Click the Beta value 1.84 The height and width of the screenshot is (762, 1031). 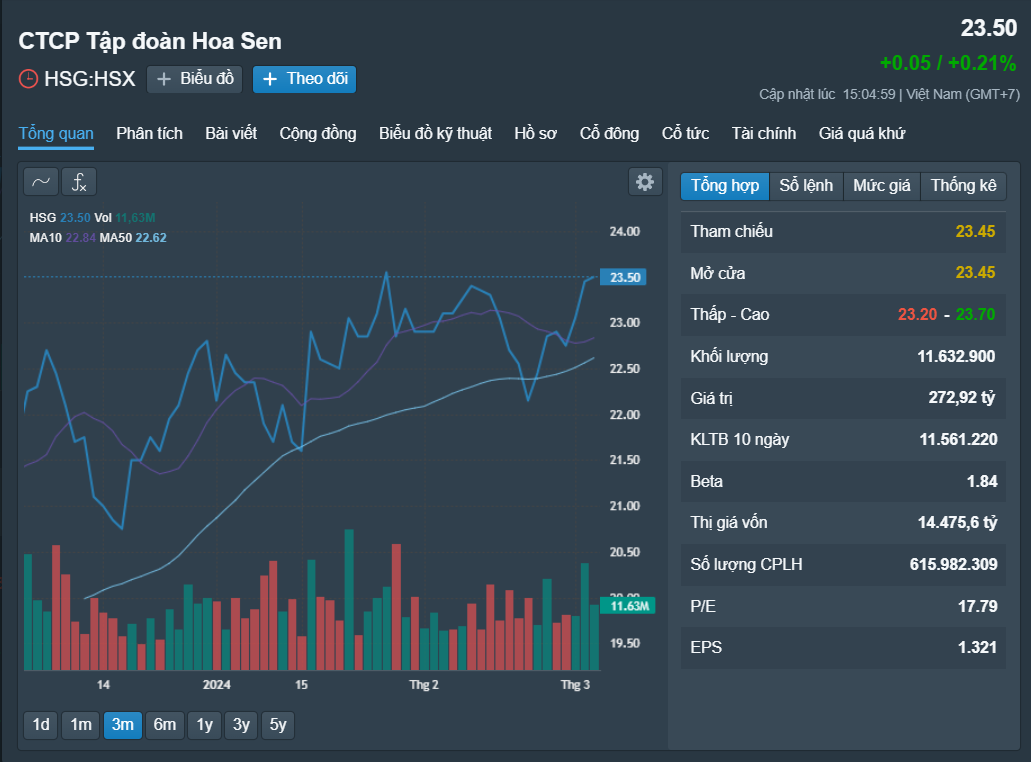coord(982,481)
